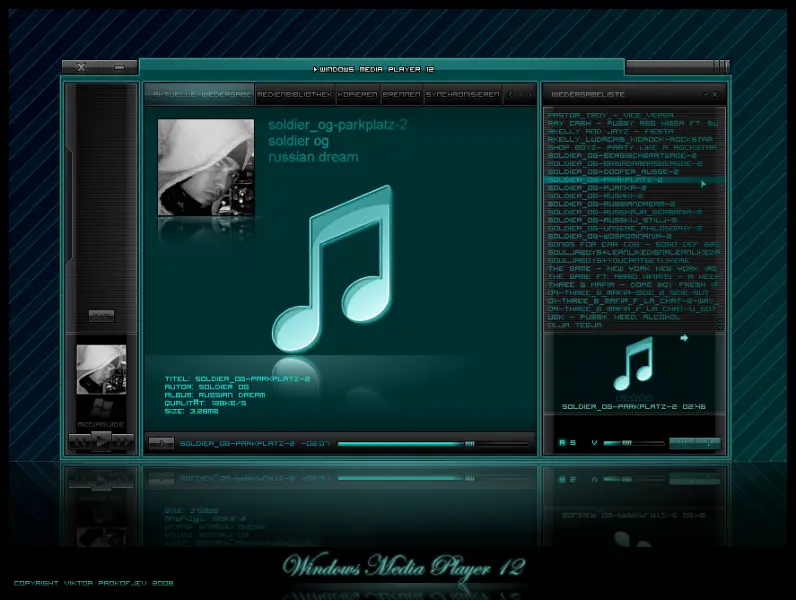Switch to the Synchronisieren tab
796x600 pixels.
pos(462,94)
